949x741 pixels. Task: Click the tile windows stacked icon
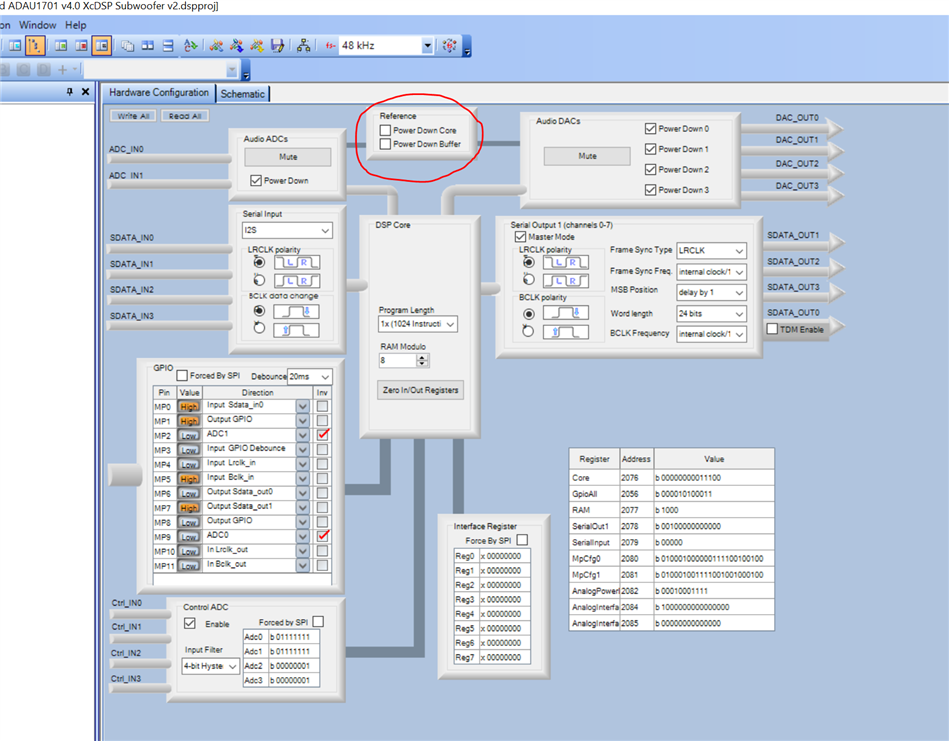pyautogui.click(x=168, y=45)
